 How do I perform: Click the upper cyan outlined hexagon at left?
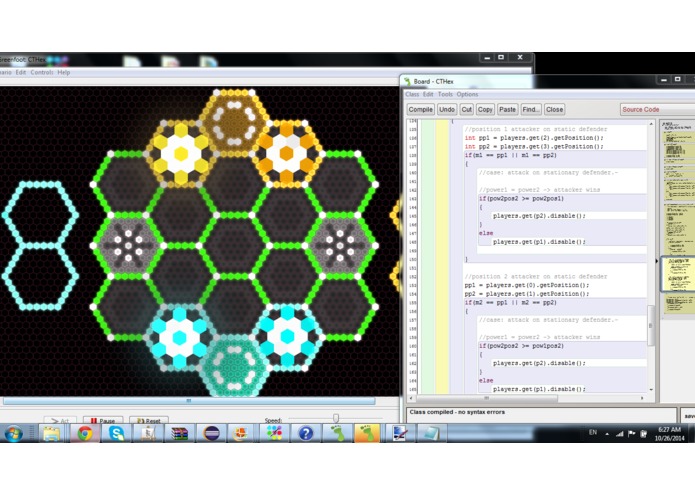click(x=41, y=214)
